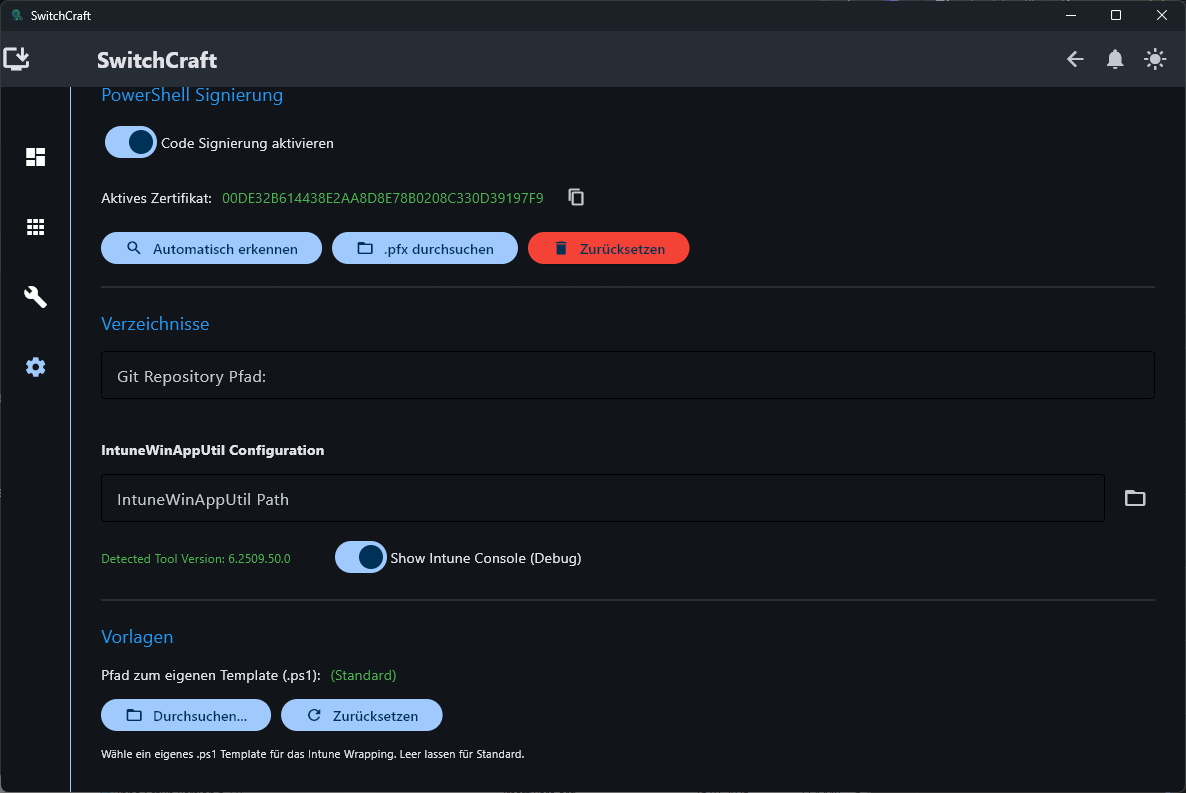Click Detected Tool Version 6.2509.50.0 text
Viewport: 1186px width, 793px height.
196,559
